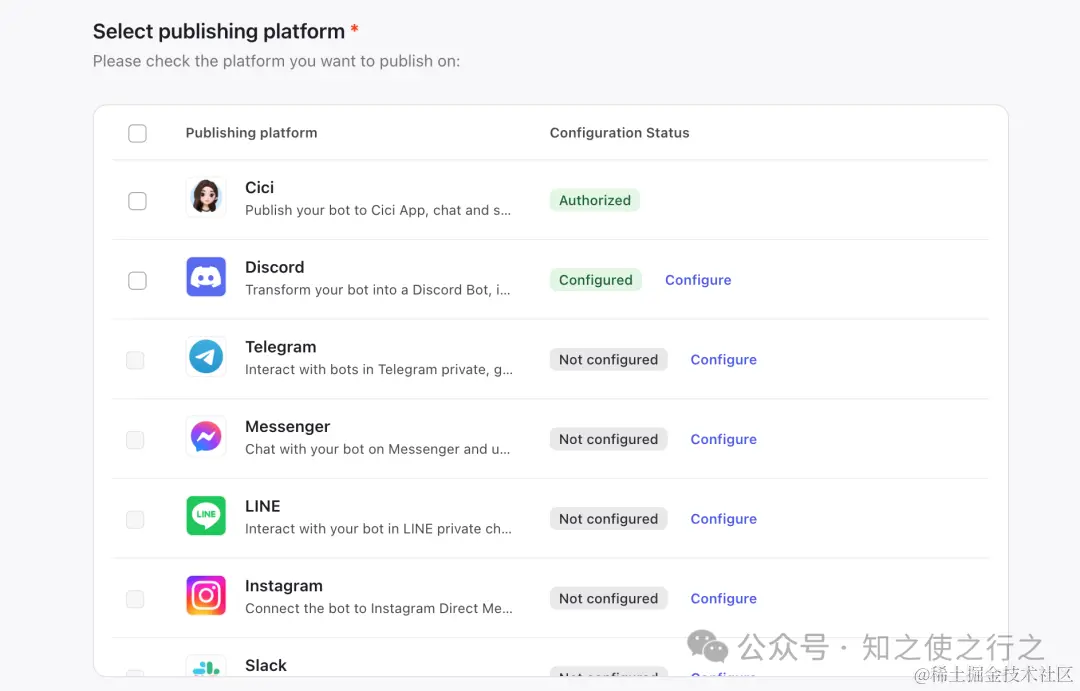Screen dimensions: 1080x691
Task: Click the 'Publishing platform' column header
Action: (251, 133)
